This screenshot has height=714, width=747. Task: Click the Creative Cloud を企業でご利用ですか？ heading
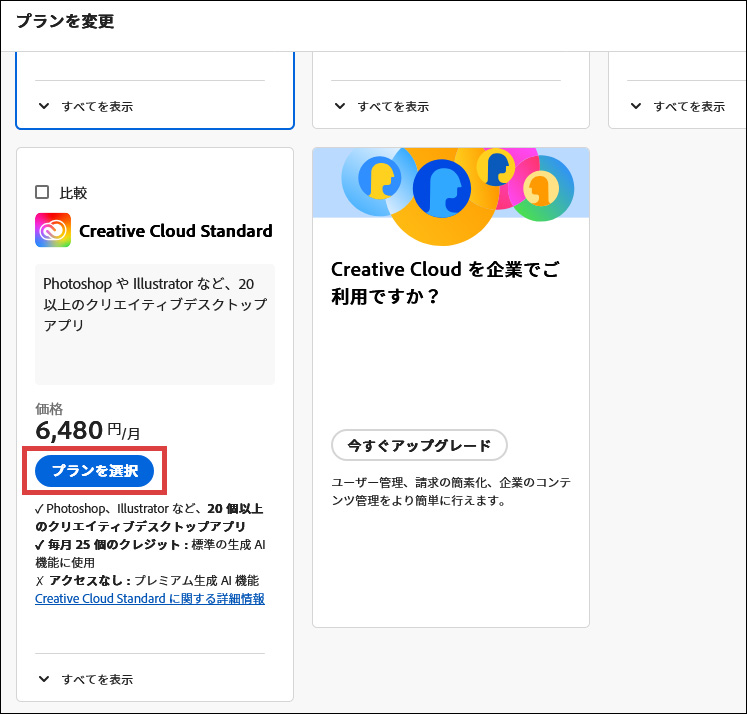coord(445,283)
